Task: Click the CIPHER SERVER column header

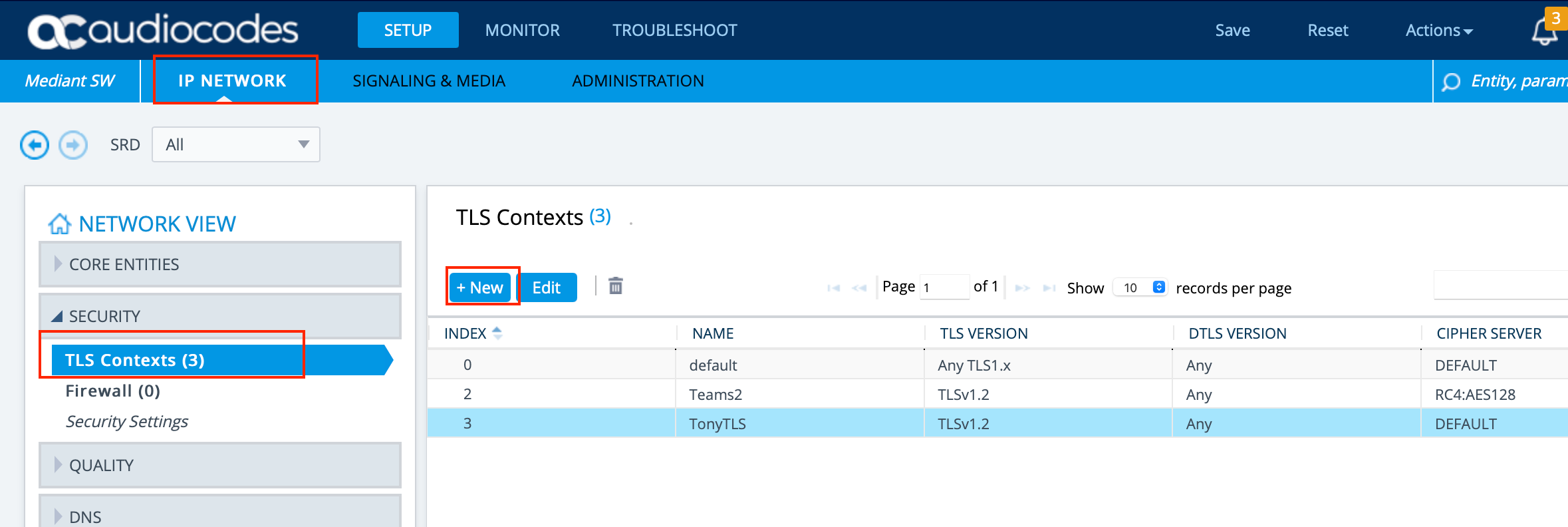Action: point(1489,333)
